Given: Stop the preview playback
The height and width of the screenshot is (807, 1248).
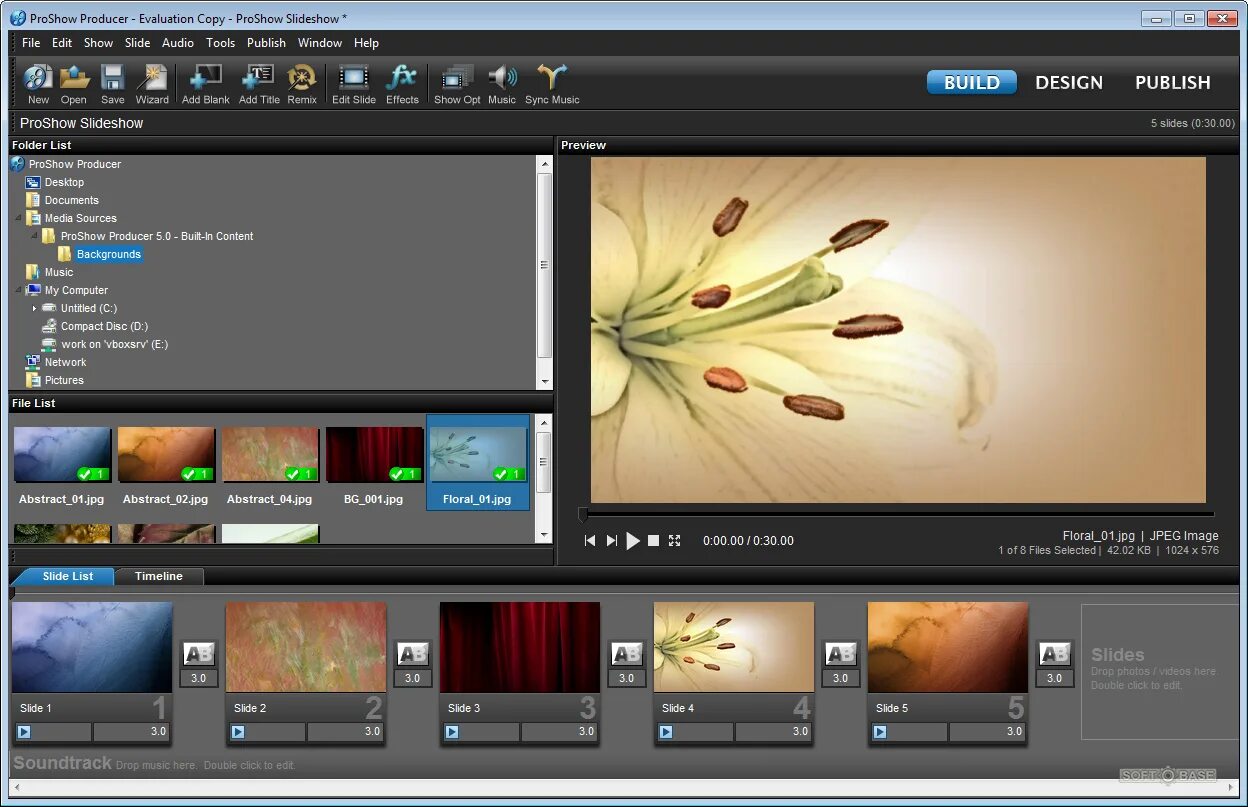Looking at the screenshot, I should coord(653,540).
